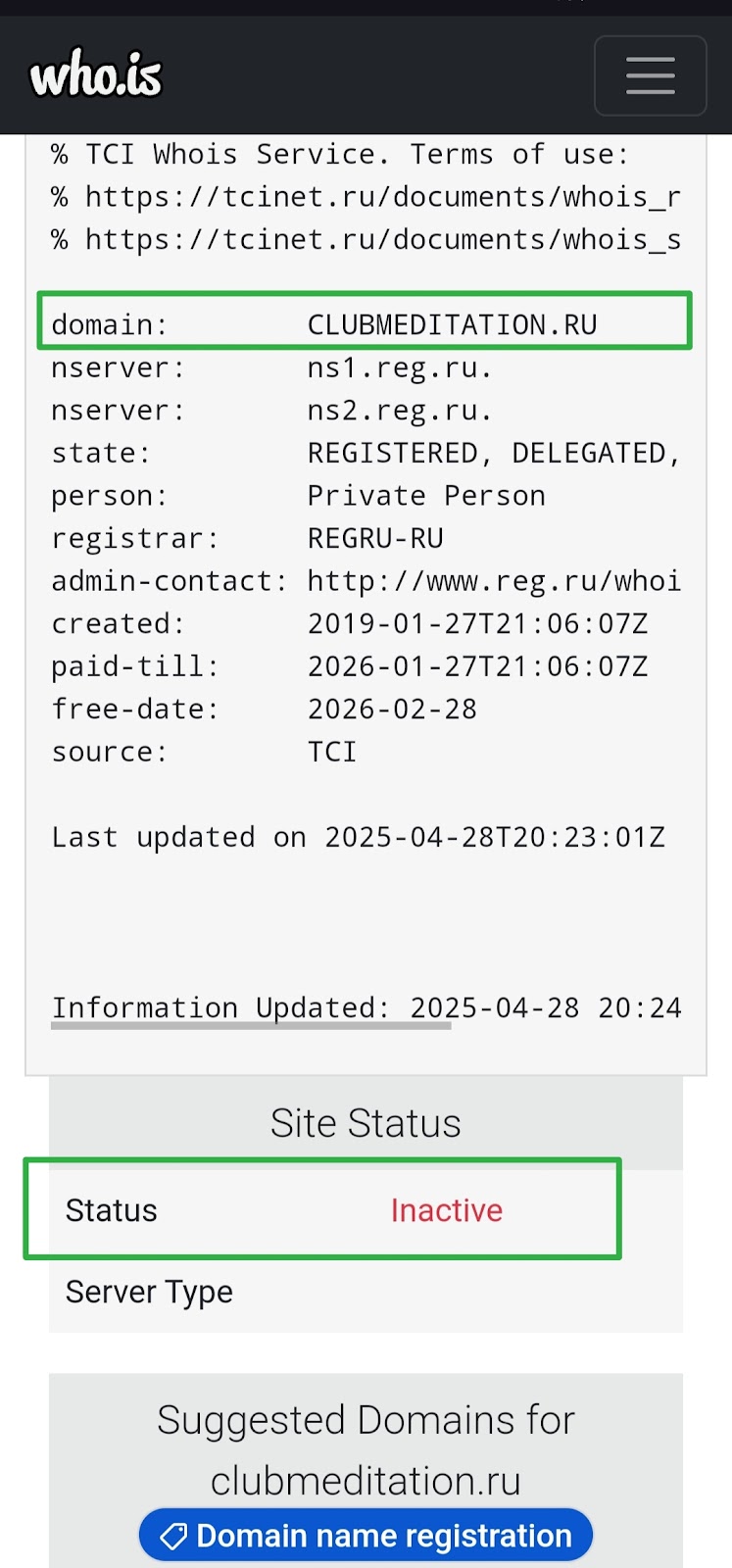
Task: Click the Site Status header
Action: pos(366,1123)
